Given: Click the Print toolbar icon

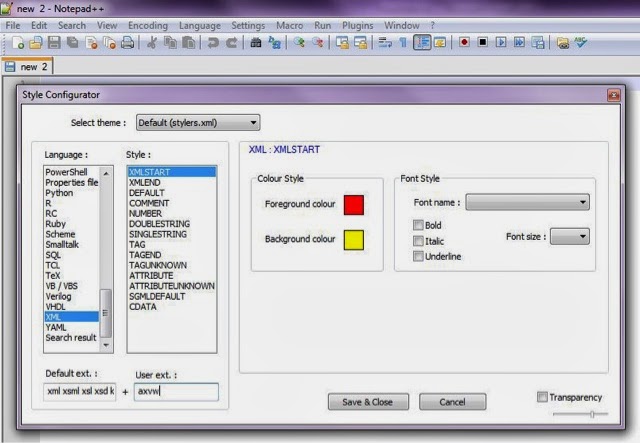Looking at the screenshot, I should (x=128, y=42).
